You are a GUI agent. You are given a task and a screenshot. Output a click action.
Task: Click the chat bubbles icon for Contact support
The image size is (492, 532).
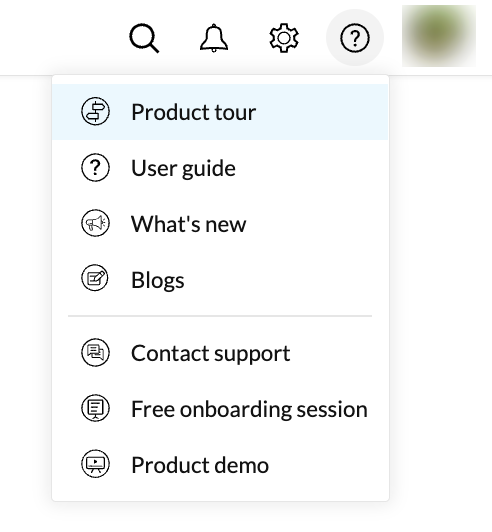coord(95,352)
